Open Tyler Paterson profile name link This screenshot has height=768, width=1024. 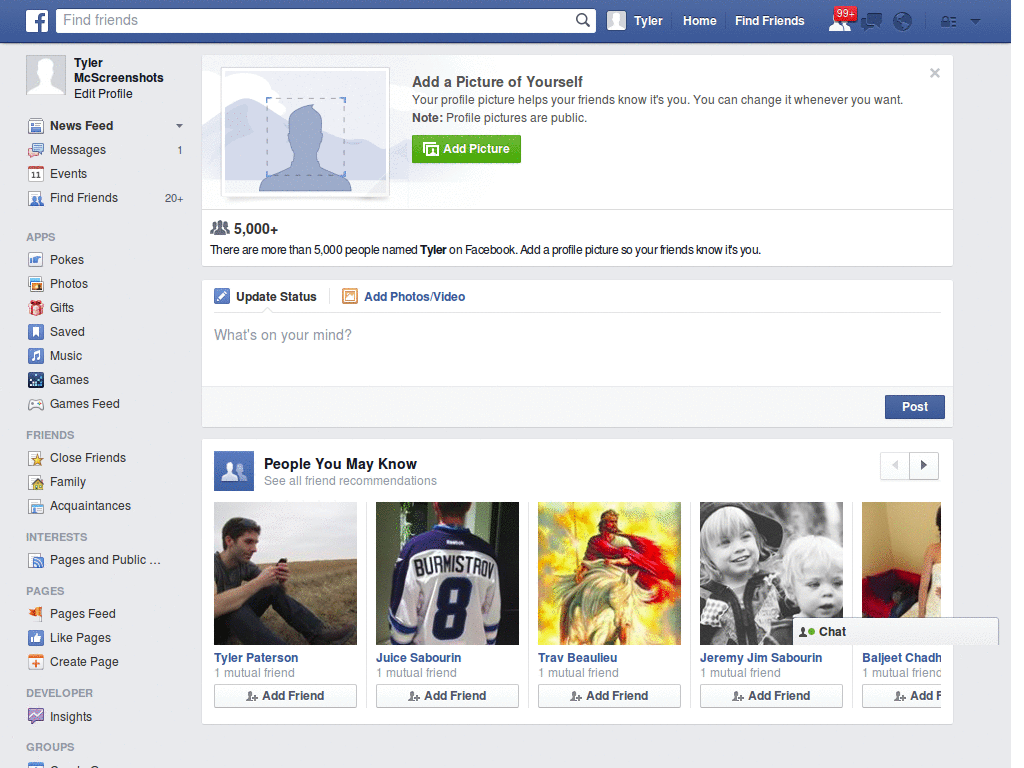[x=256, y=658]
